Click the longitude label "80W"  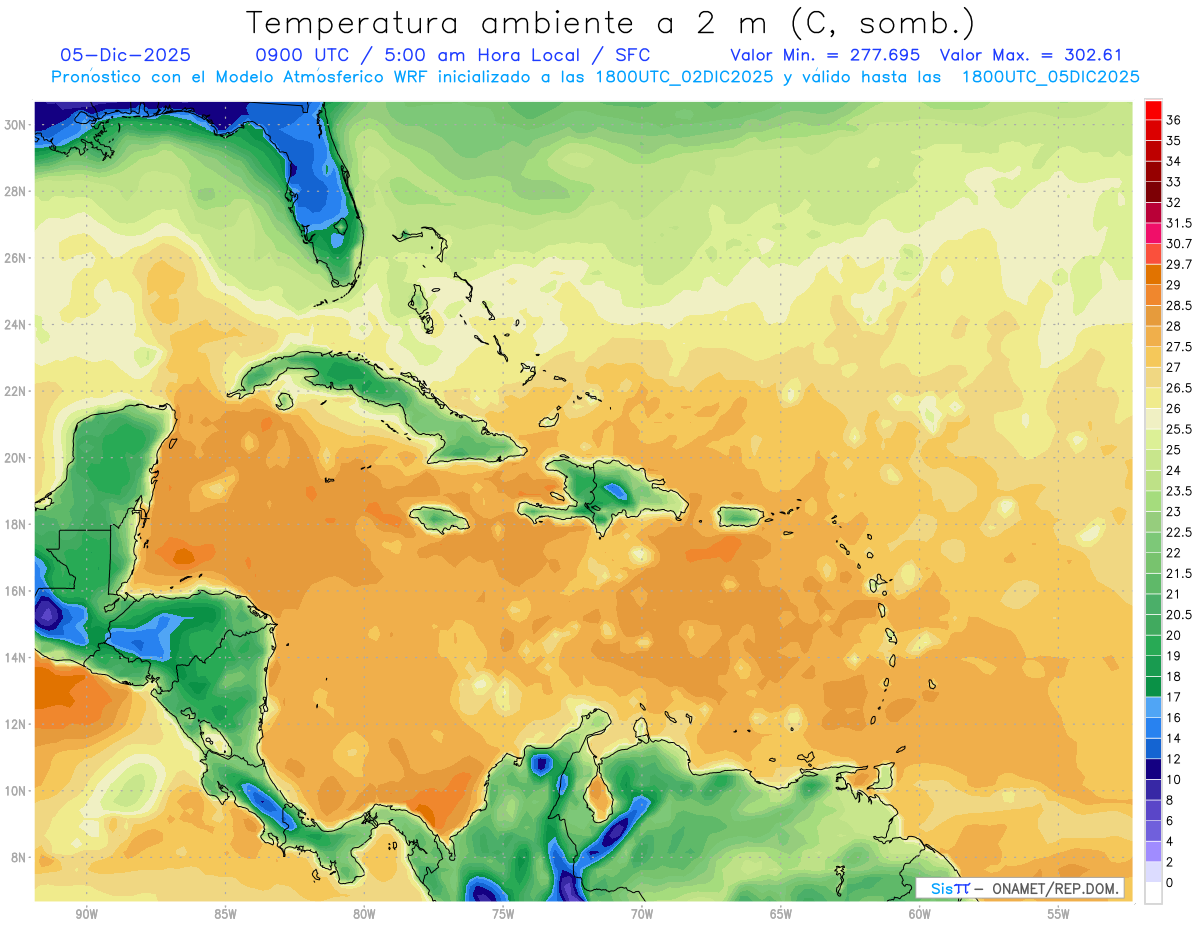(x=364, y=914)
